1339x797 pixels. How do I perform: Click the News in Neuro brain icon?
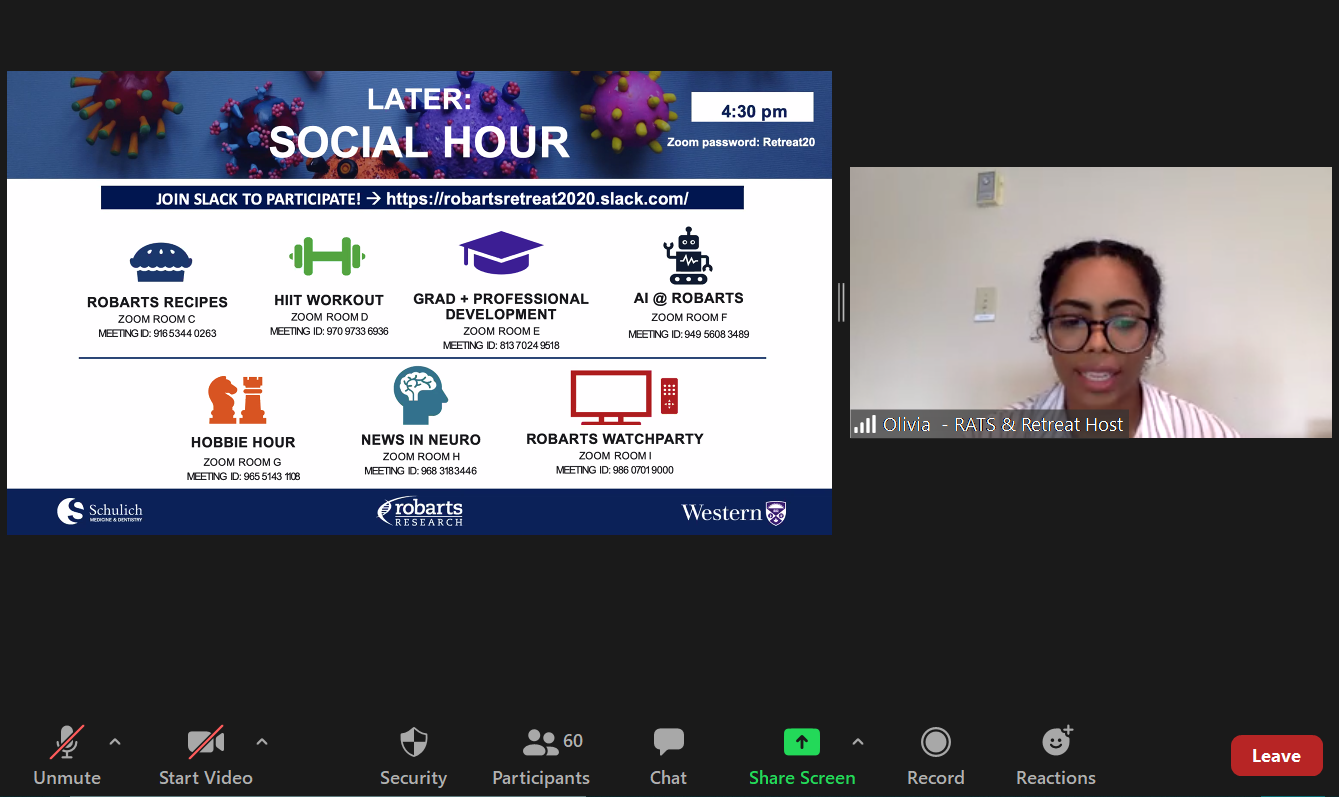point(420,395)
